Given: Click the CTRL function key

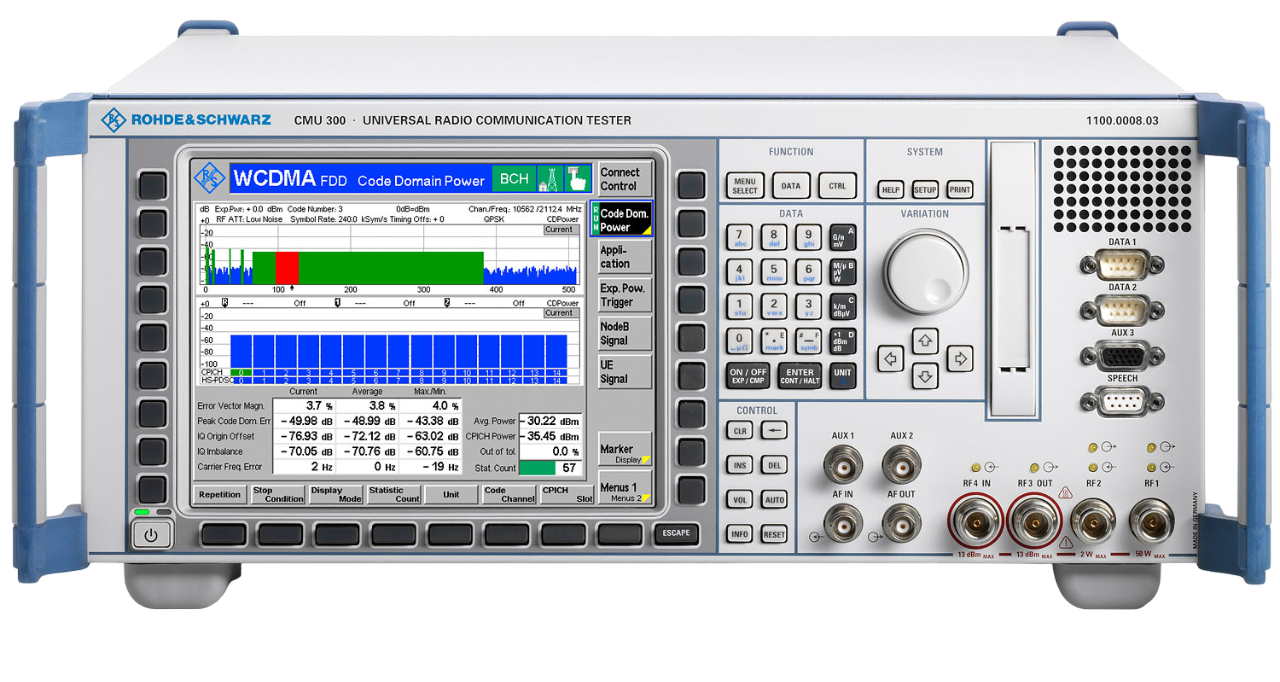Looking at the screenshot, I should tap(837, 185).
